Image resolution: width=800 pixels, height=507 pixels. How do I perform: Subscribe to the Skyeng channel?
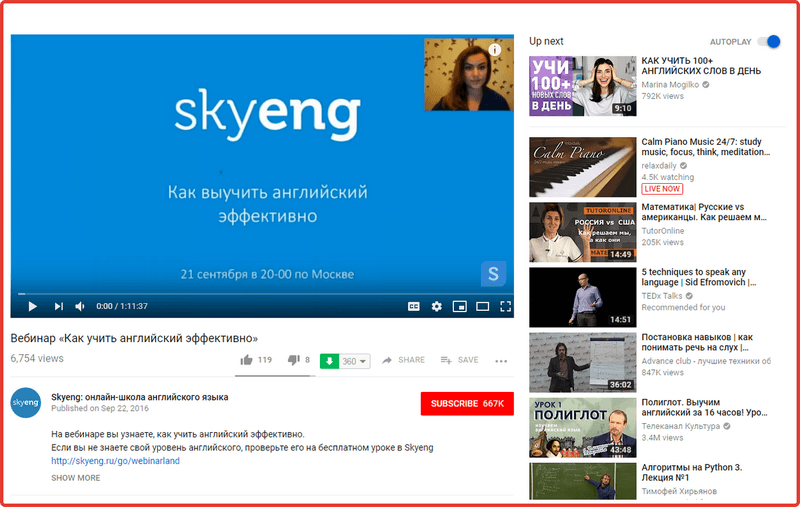point(467,403)
